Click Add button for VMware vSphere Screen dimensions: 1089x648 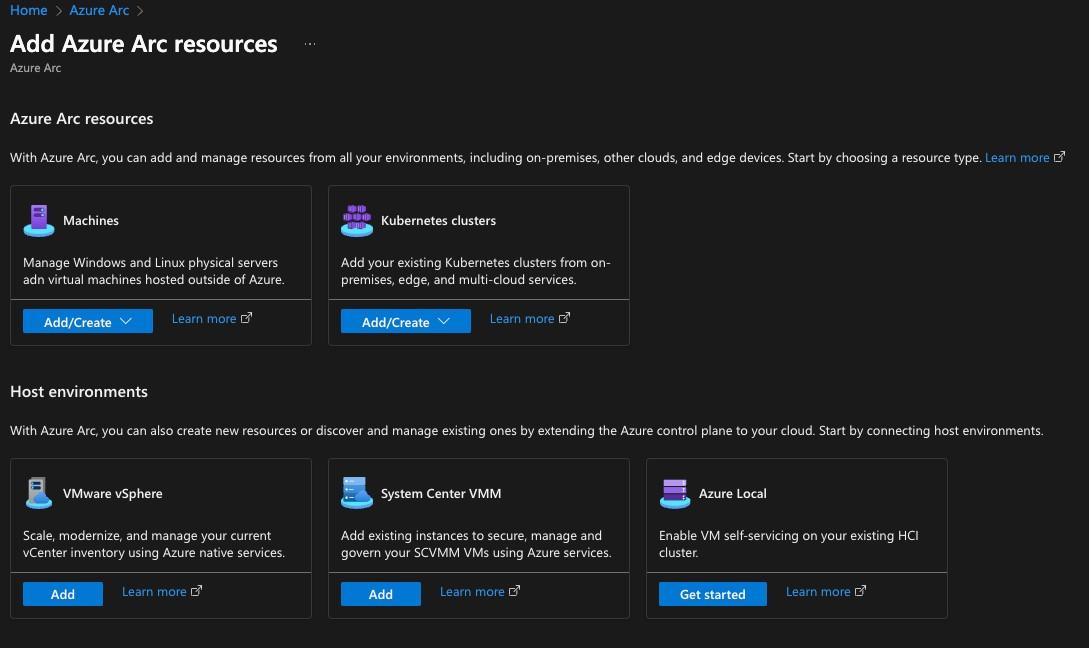point(63,595)
